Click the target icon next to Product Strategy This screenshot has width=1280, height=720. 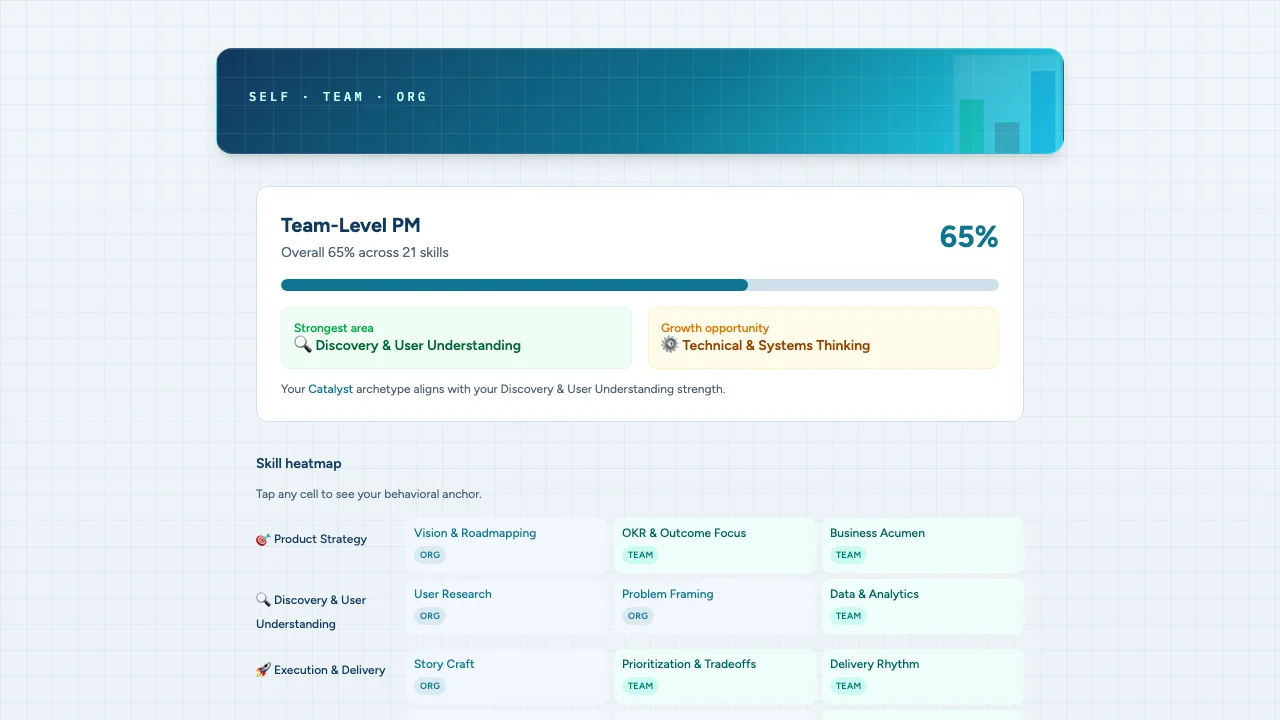[x=263, y=539]
